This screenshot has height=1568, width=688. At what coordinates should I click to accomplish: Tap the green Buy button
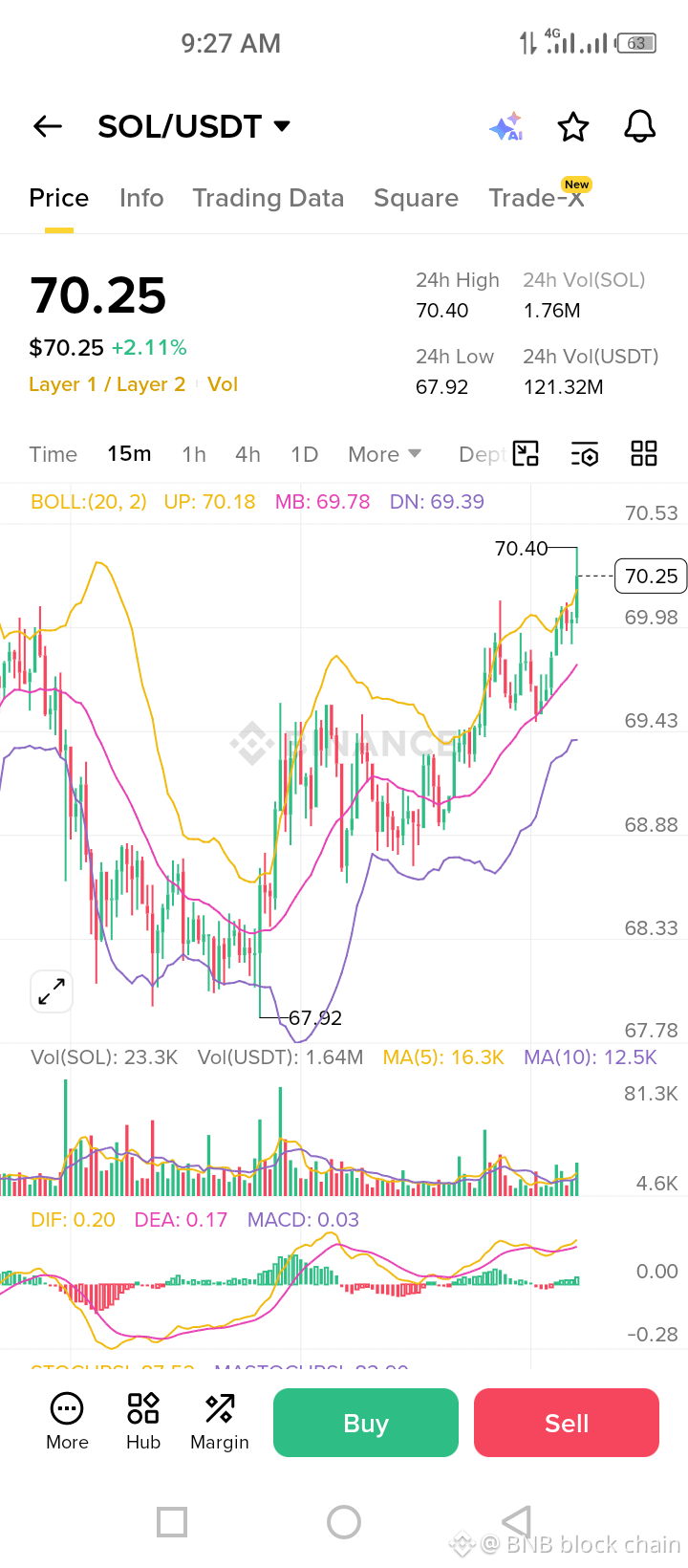click(366, 1423)
